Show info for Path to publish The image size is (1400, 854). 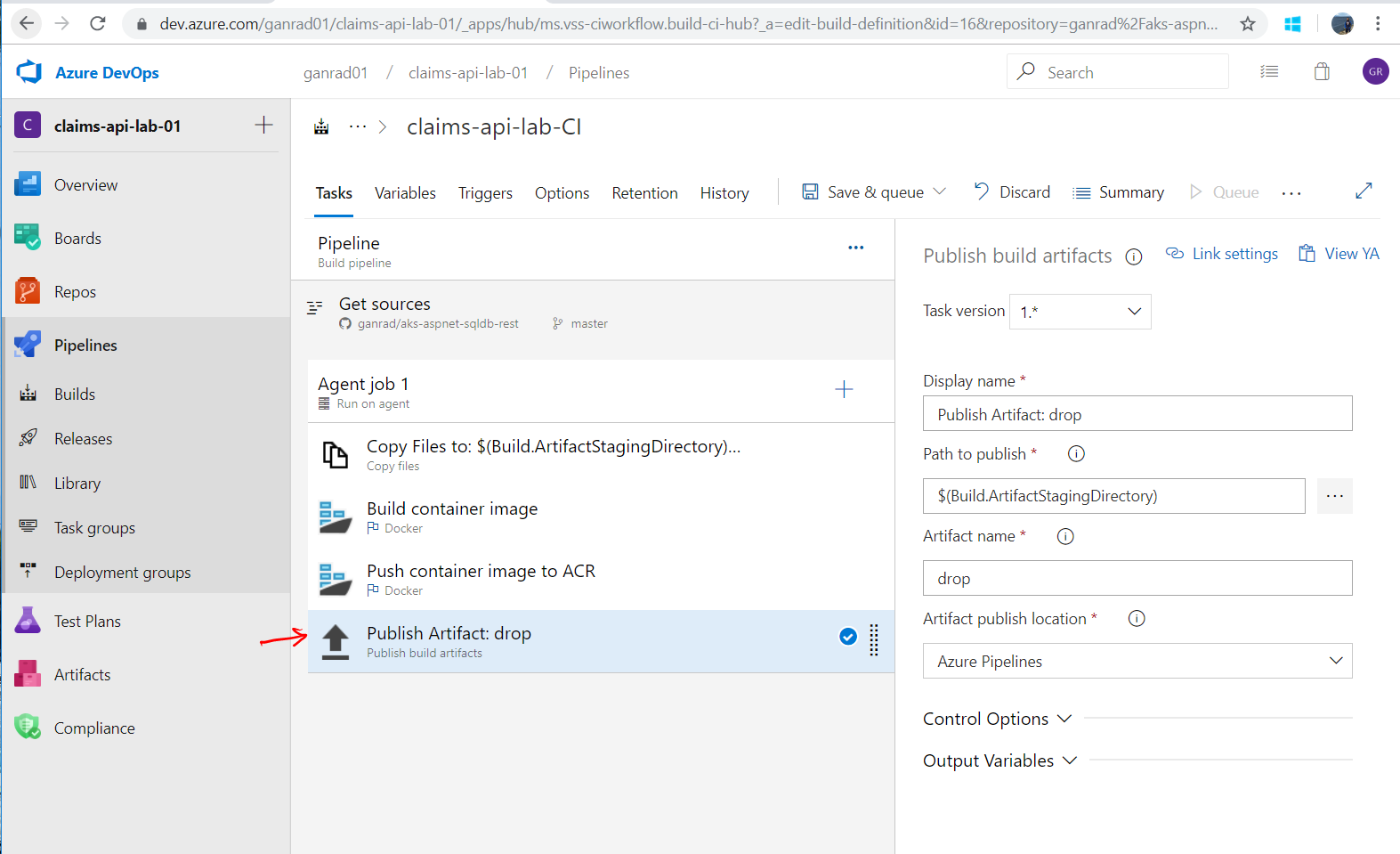[x=1076, y=453]
